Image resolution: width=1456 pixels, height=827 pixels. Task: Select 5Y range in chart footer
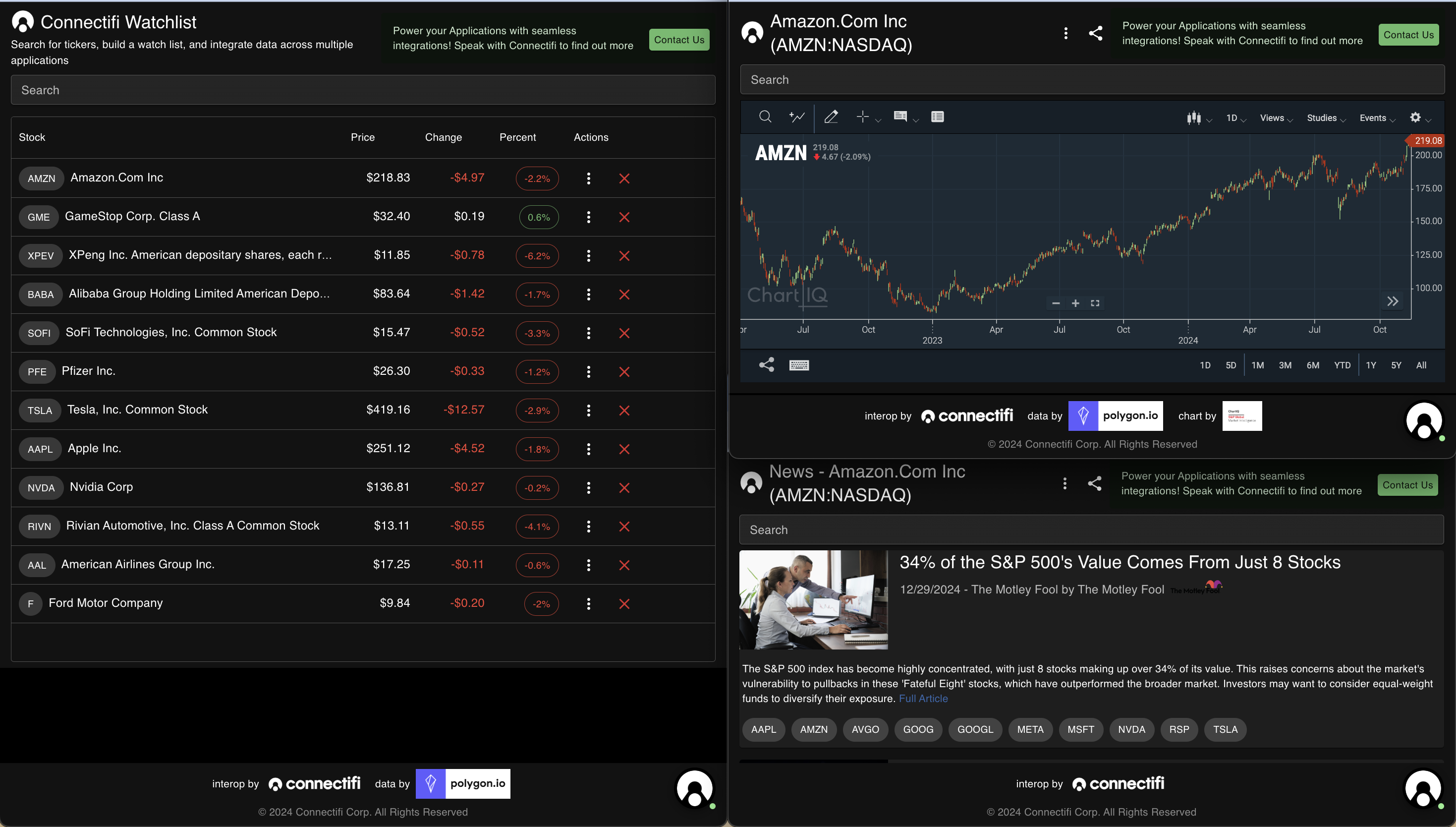pyautogui.click(x=1397, y=365)
